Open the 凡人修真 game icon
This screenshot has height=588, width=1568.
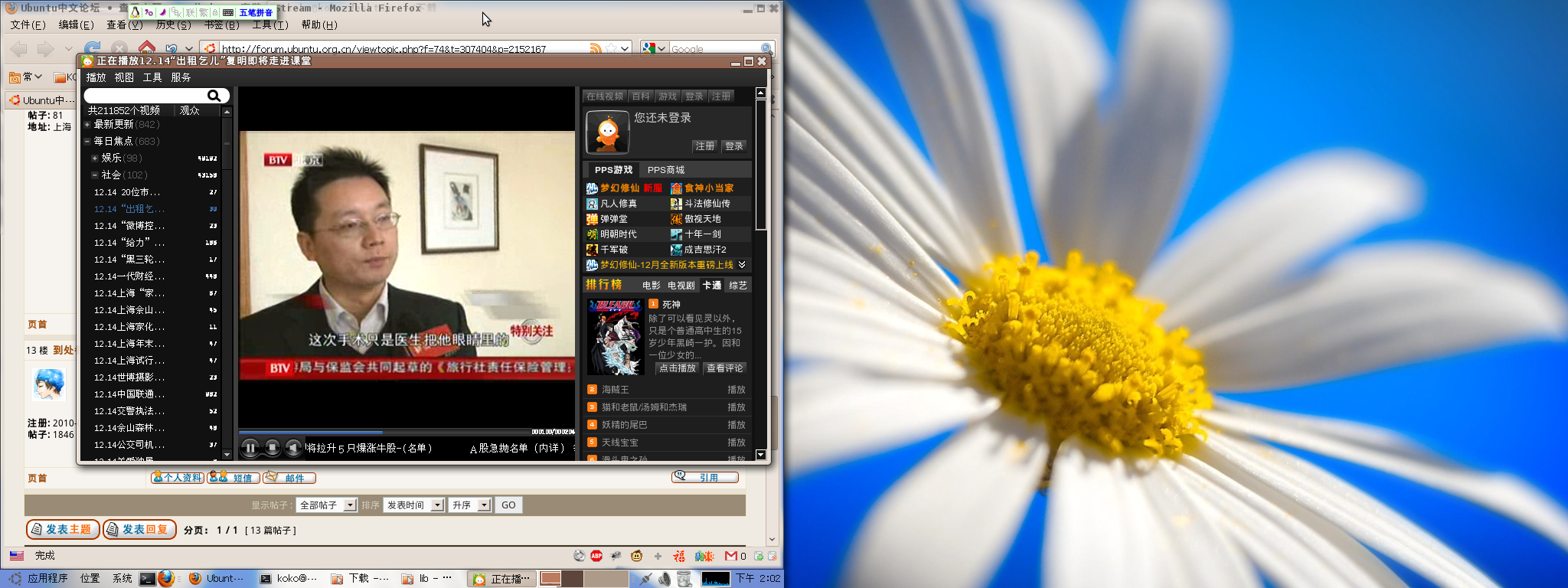point(592,204)
